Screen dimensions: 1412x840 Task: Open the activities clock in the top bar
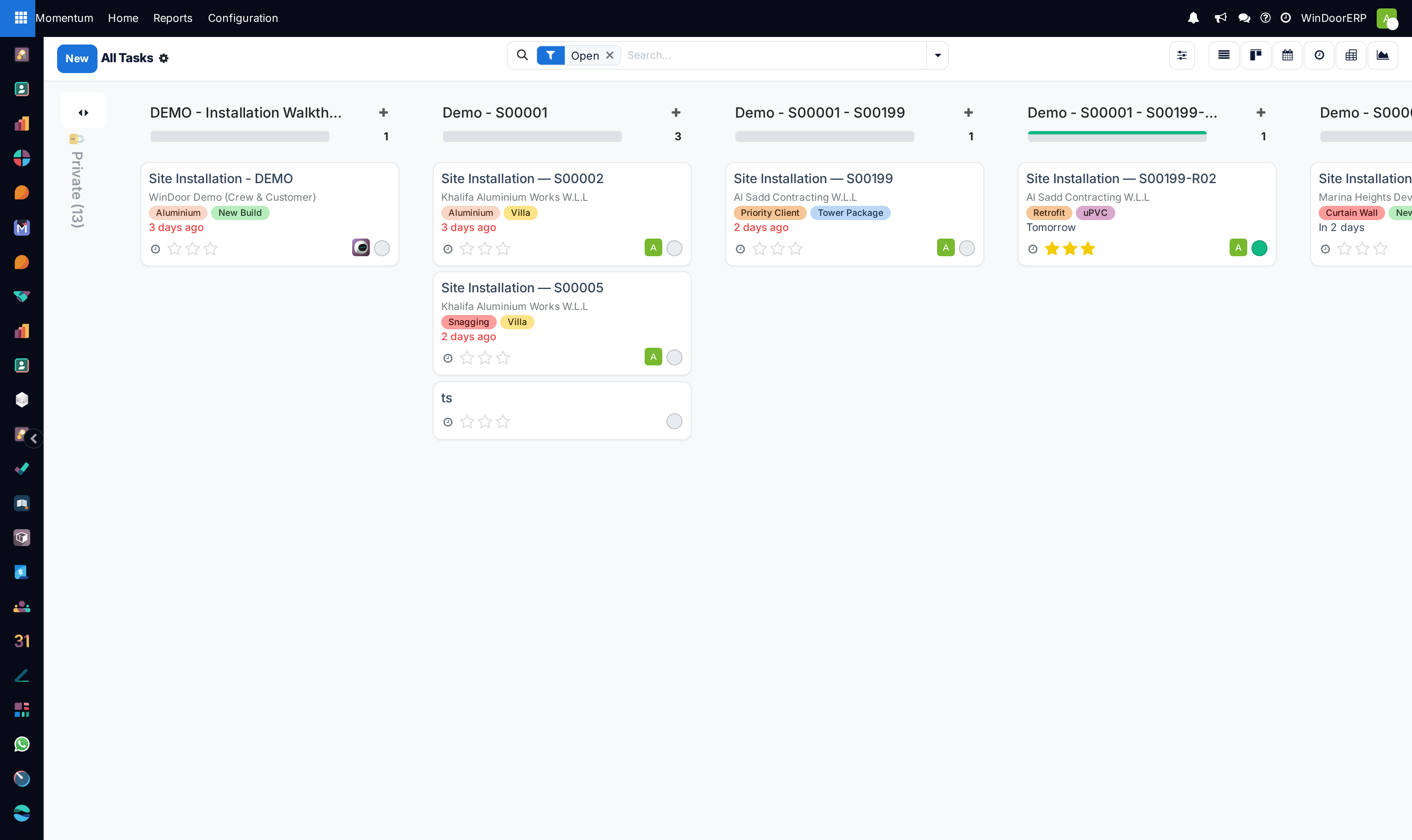pos(1286,18)
